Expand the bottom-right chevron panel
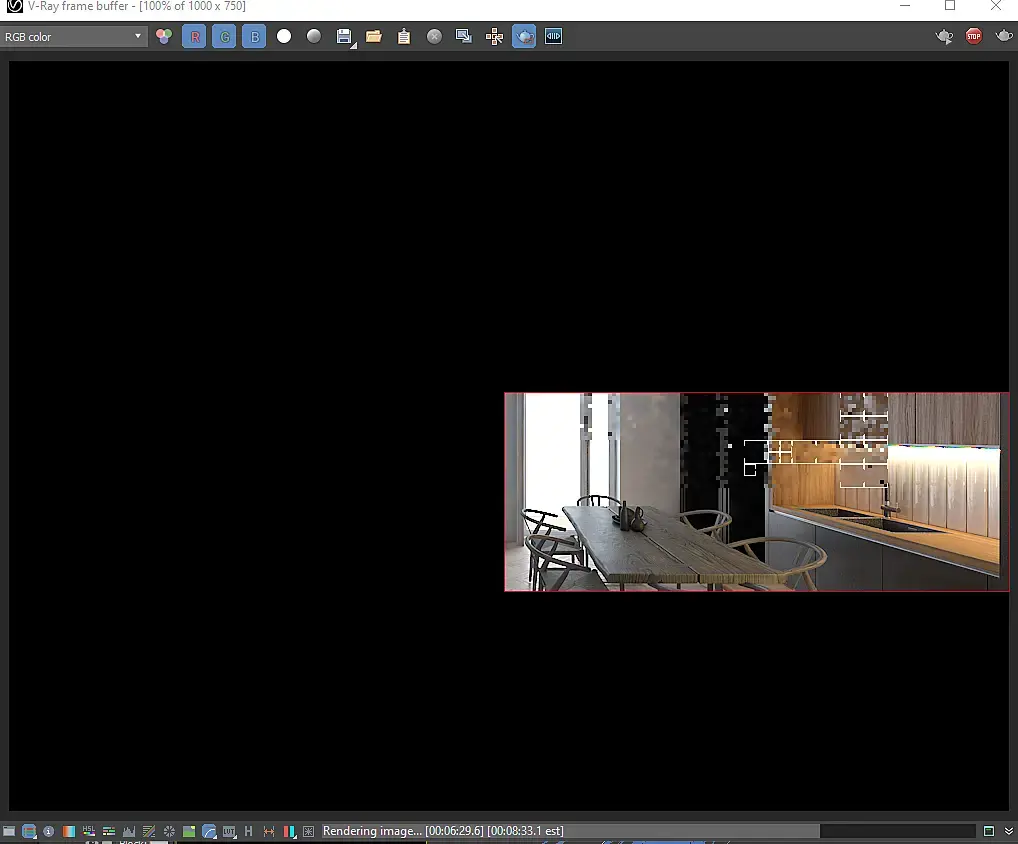Screen dimensions: 1018x844 click(1008, 831)
